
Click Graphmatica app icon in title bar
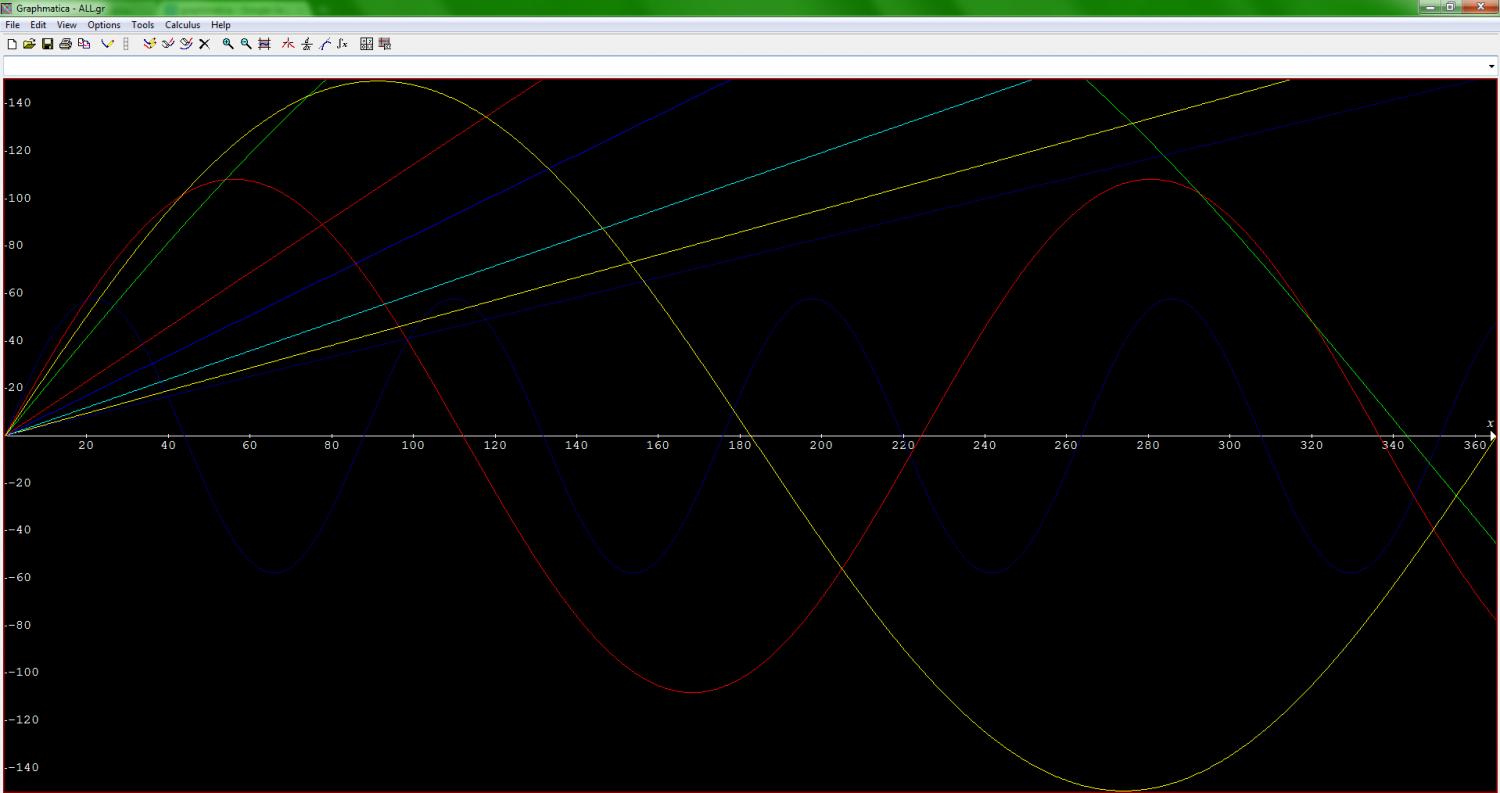tap(7, 8)
